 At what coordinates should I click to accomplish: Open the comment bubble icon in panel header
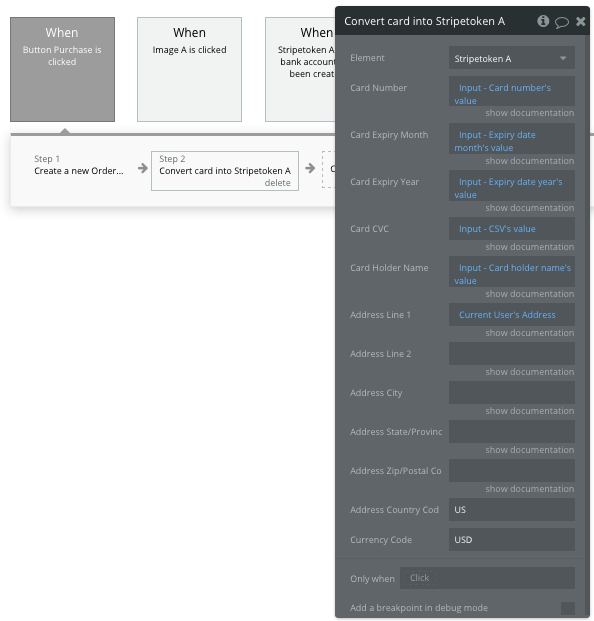pyautogui.click(x=562, y=22)
